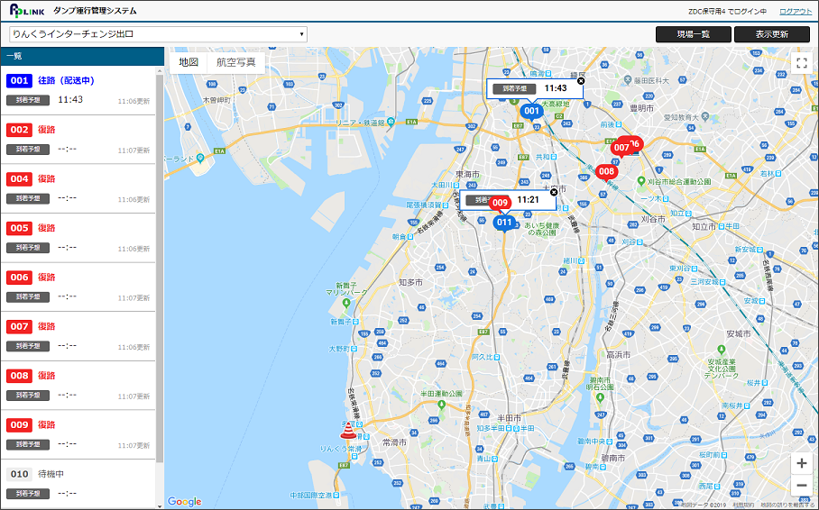The height and width of the screenshot is (510, 819).
Task: Zoom out on the map
Action: [800, 486]
